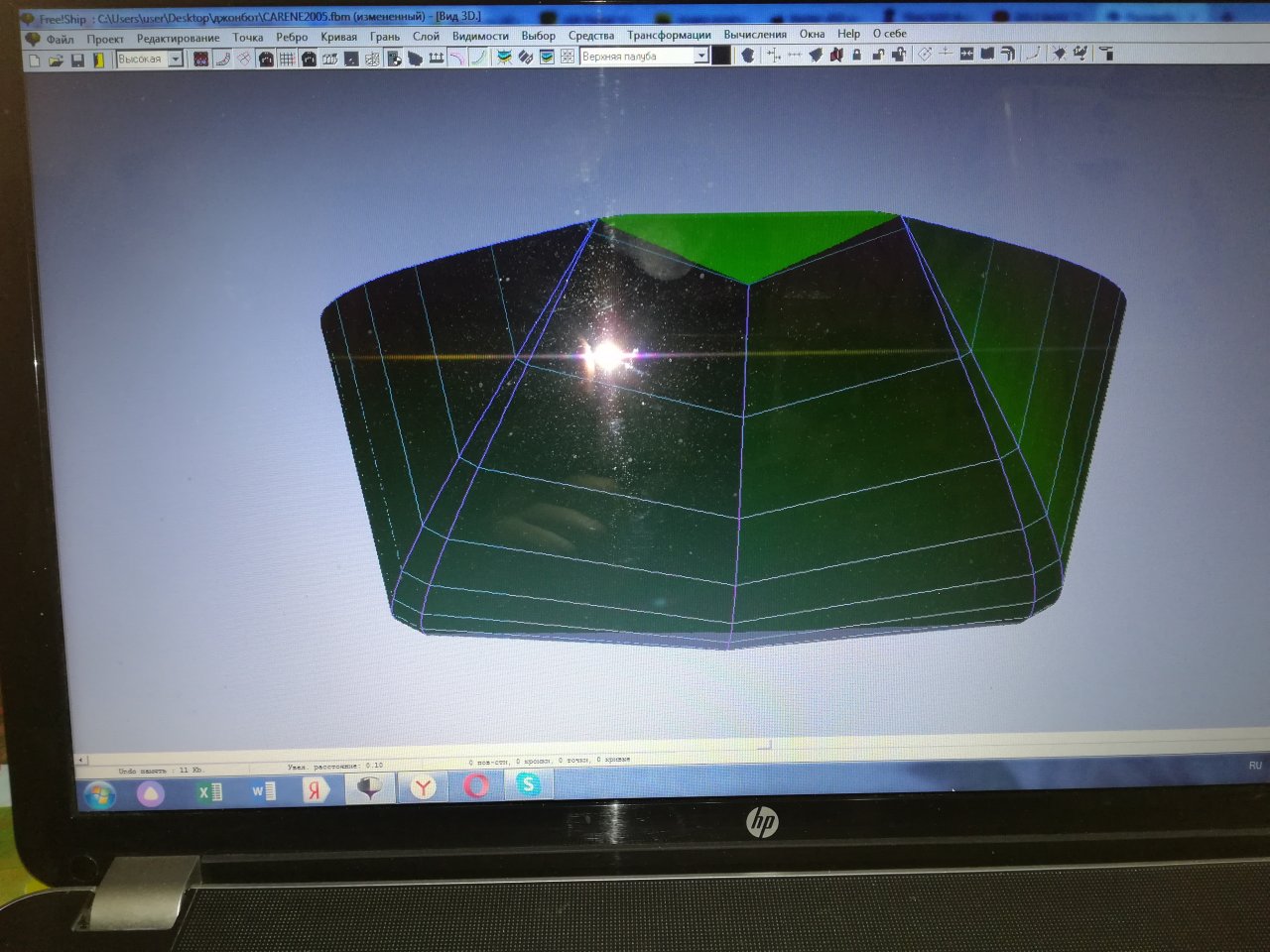Open Skype from the taskbar

coord(528,785)
